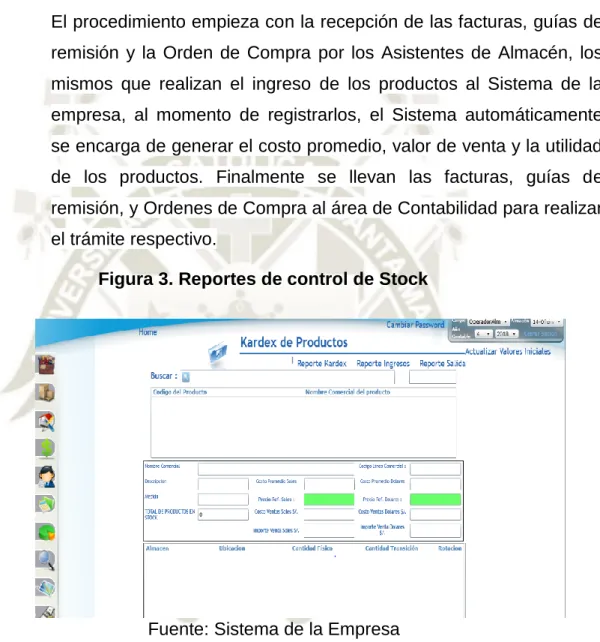This screenshot has width=600, height=642.
Task: Click the Cantidad Transicion column header
Action: tap(392, 549)
